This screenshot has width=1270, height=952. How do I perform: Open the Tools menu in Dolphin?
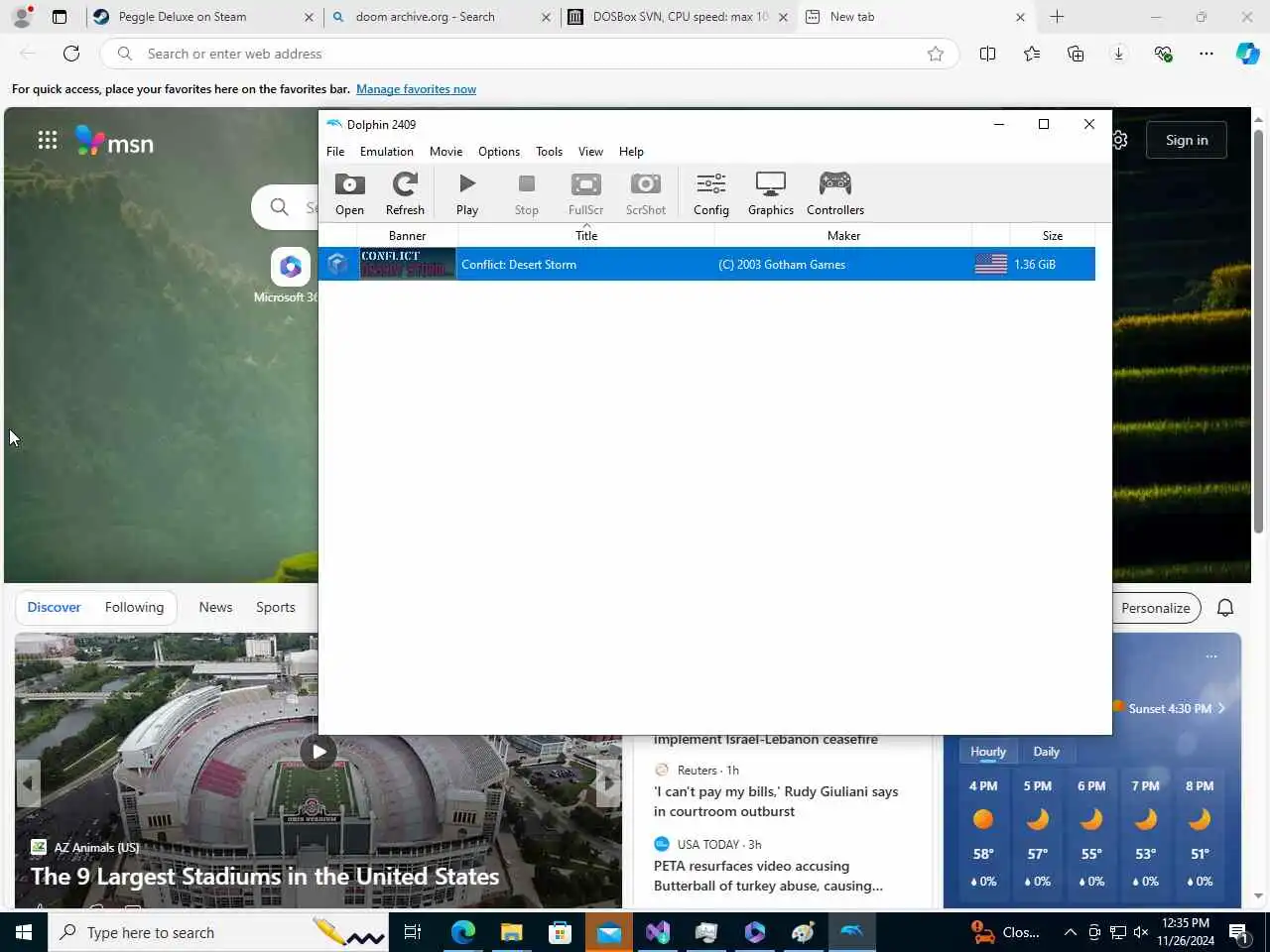pos(549,152)
